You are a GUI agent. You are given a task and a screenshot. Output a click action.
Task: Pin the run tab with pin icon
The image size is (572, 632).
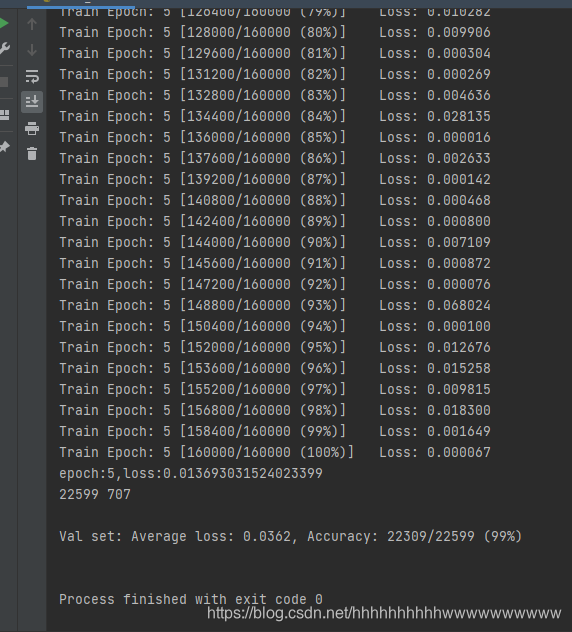(4, 147)
